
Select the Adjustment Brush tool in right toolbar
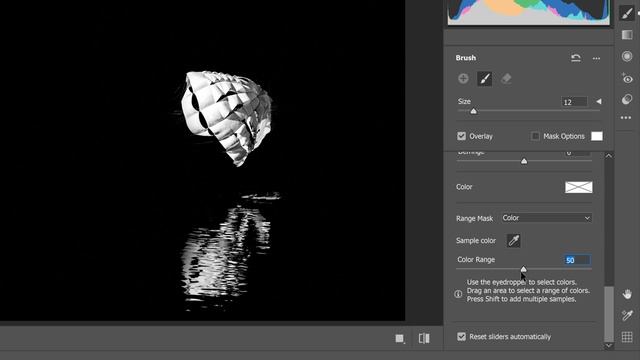pos(627,12)
